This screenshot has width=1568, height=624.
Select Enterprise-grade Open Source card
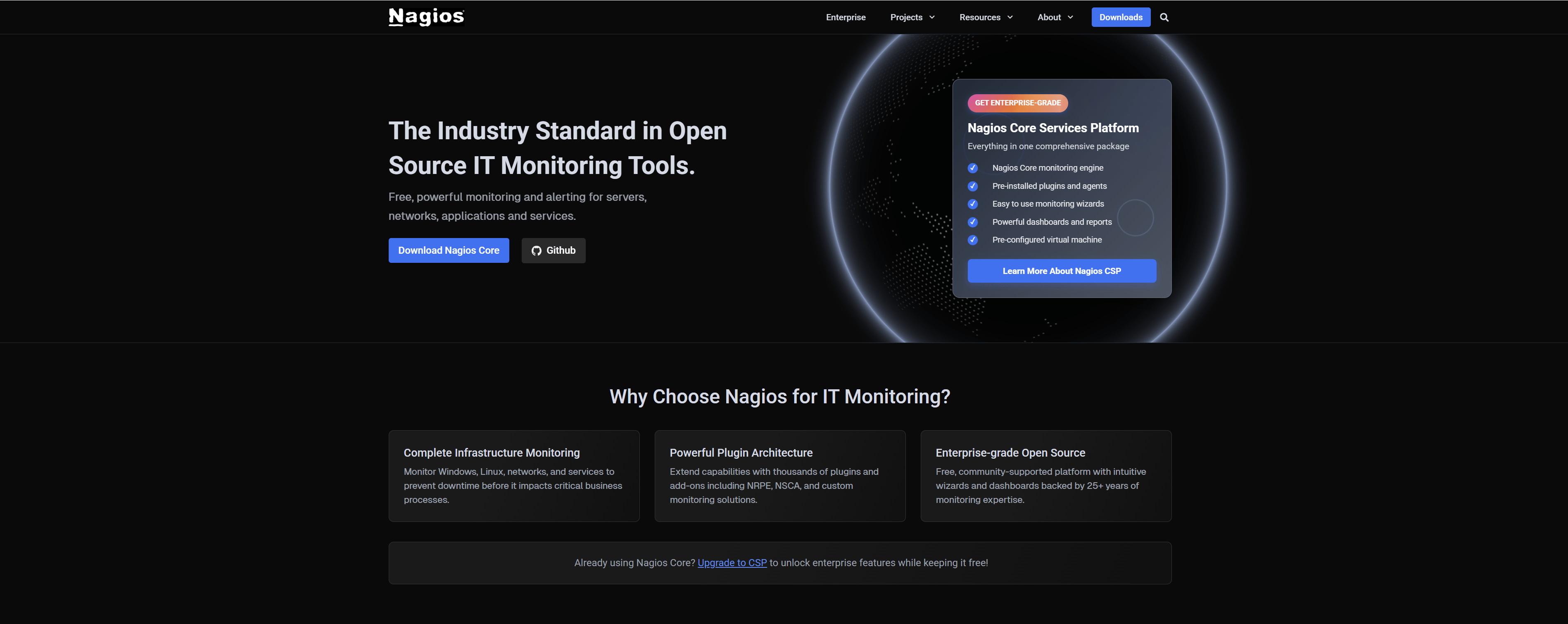click(1045, 476)
